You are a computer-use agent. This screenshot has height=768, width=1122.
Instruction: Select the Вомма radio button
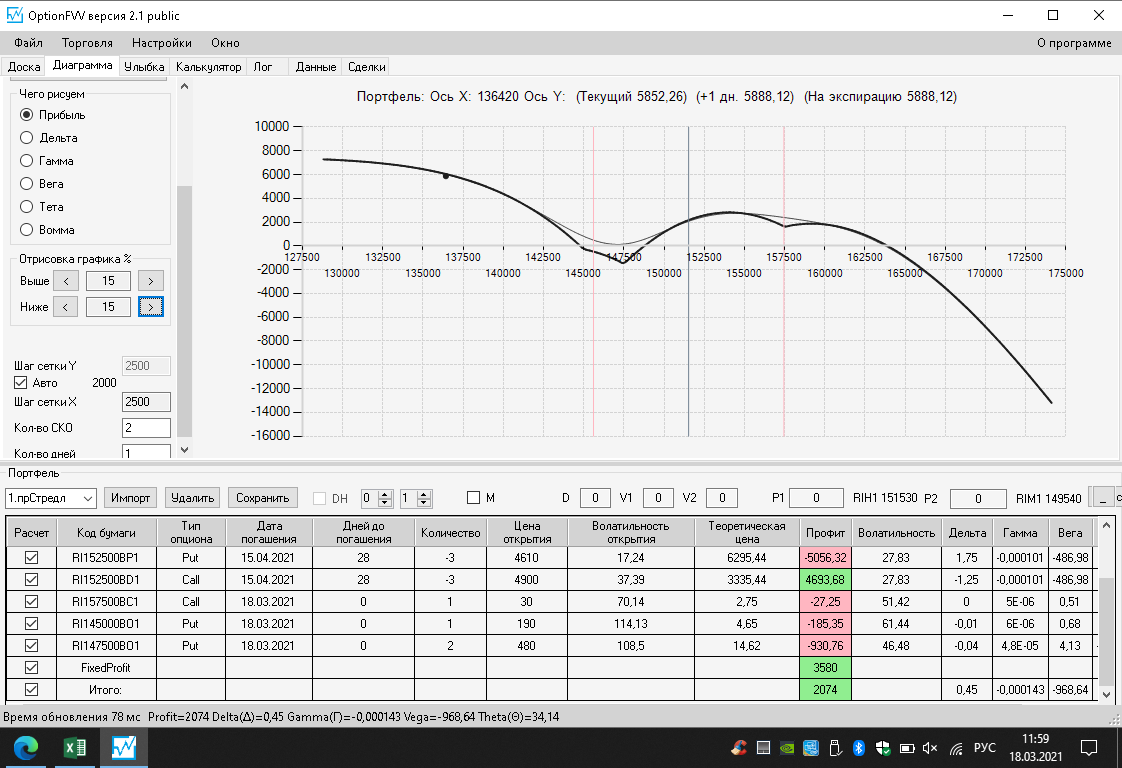26,229
